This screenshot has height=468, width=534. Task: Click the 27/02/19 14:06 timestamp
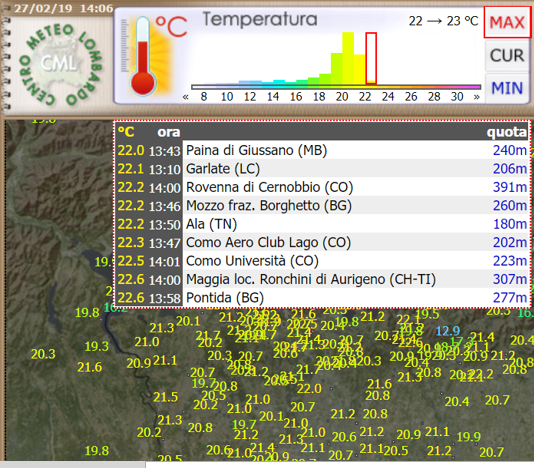[64, 8]
